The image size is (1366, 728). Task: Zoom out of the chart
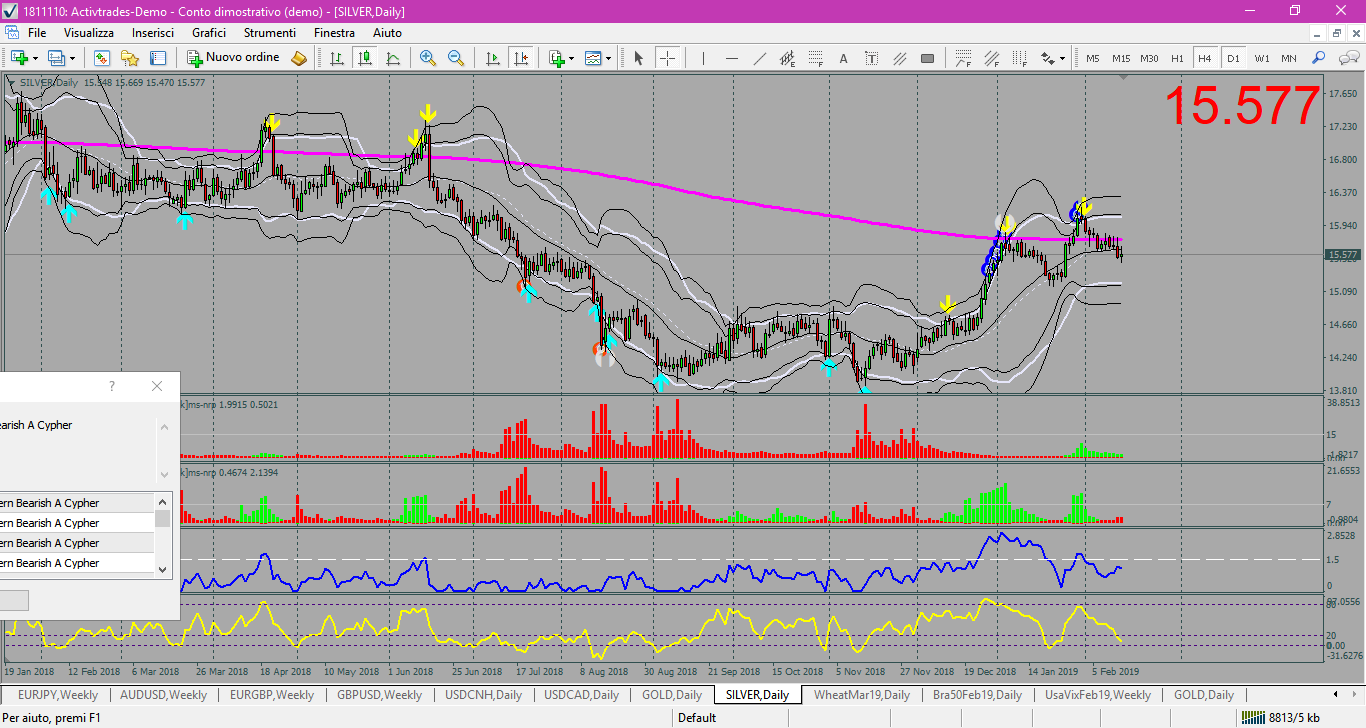456,58
